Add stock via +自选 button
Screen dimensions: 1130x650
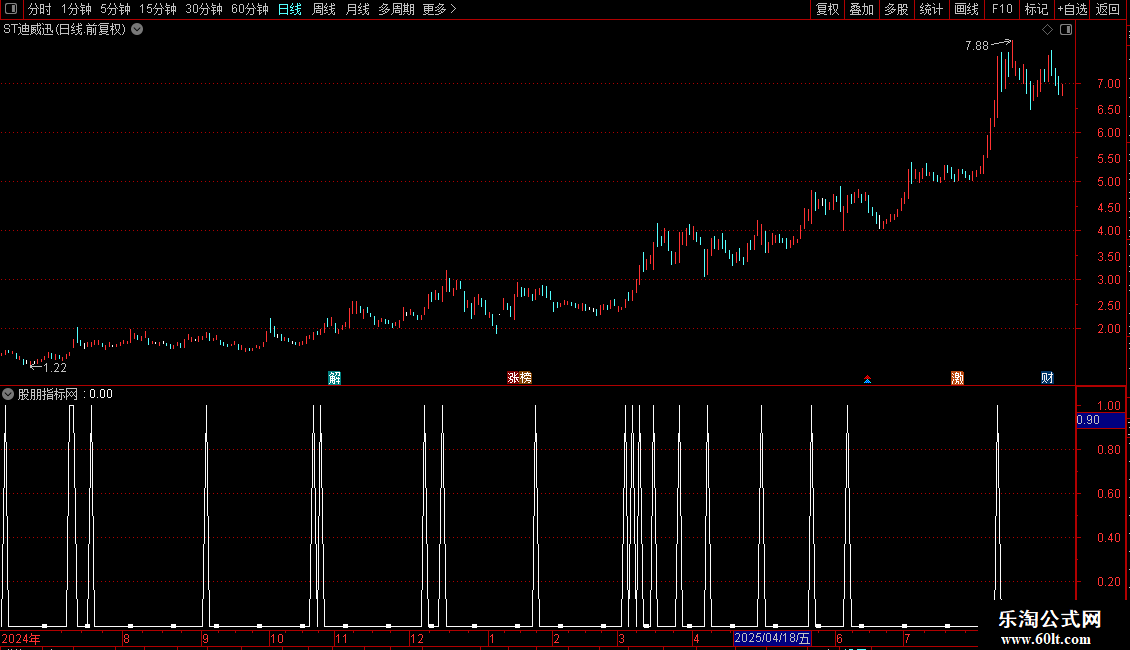[x=1072, y=9]
